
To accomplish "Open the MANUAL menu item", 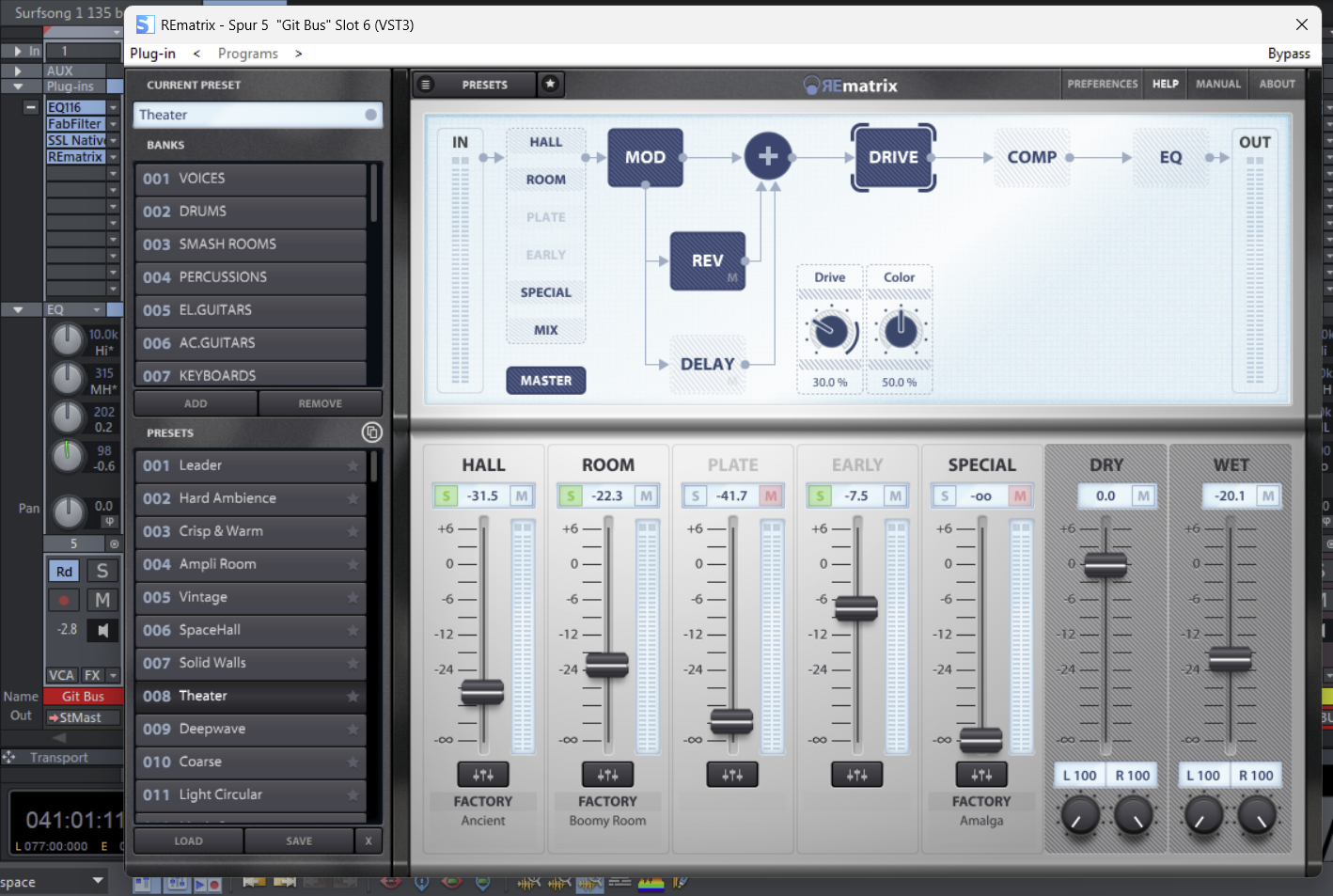I will (1217, 85).
